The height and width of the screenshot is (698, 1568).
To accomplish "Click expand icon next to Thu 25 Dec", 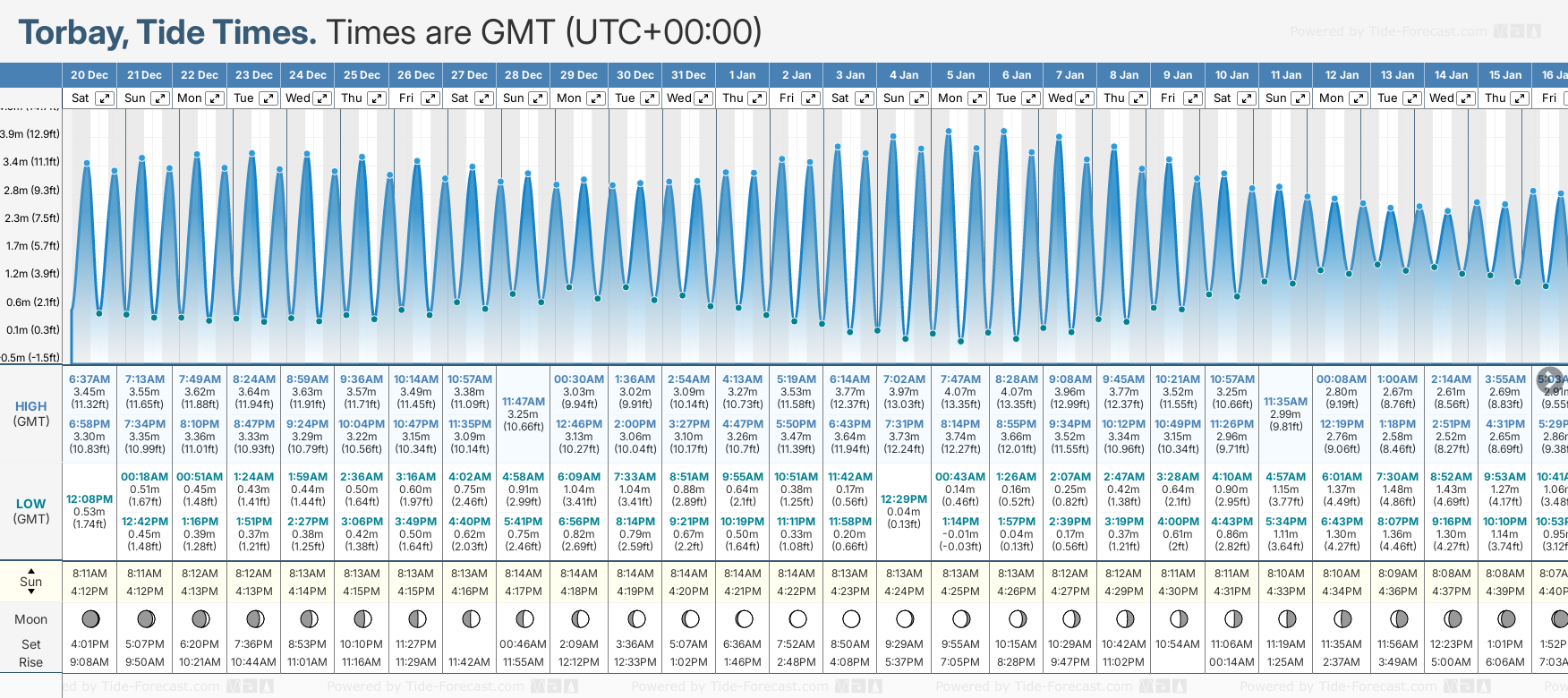I will click(x=377, y=98).
